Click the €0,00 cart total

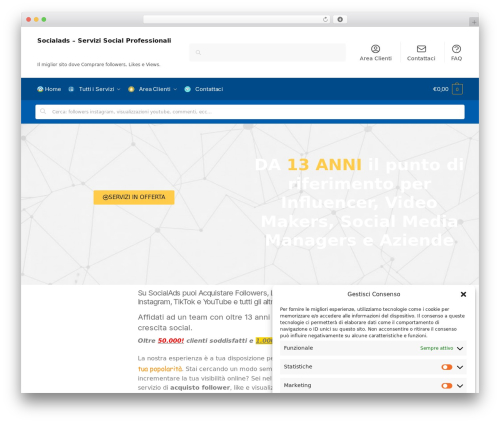(440, 89)
